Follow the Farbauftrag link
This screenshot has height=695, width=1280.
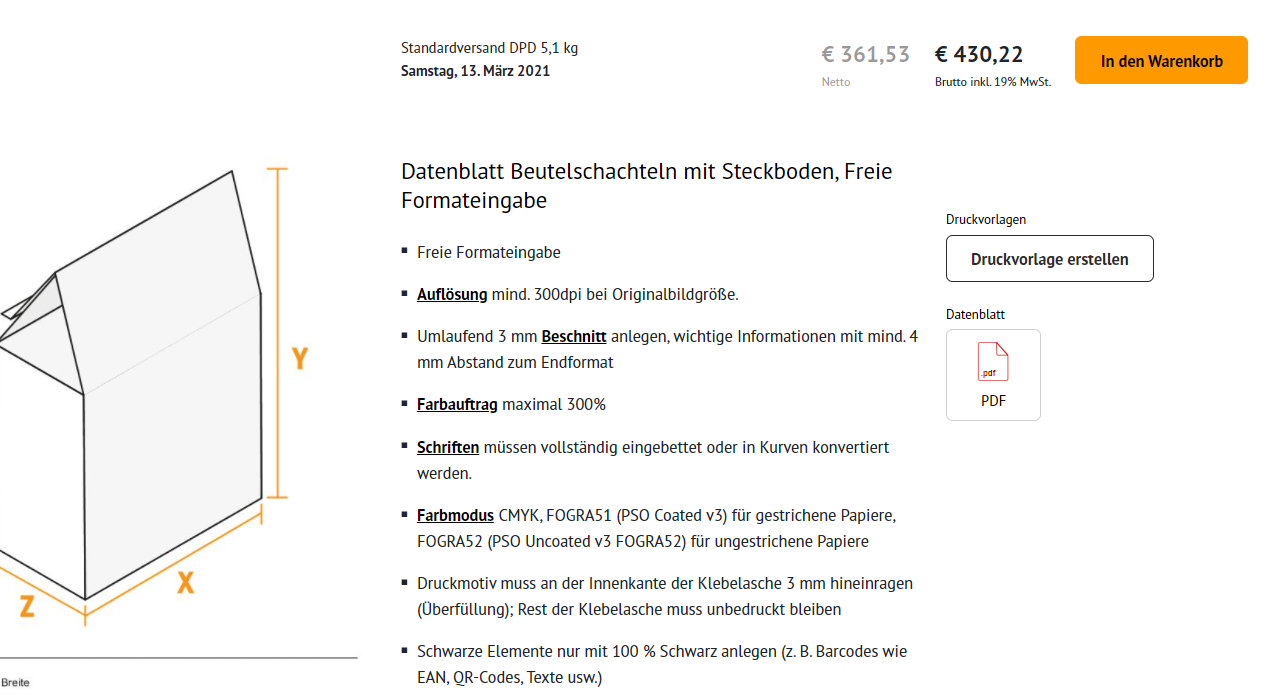(x=457, y=405)
